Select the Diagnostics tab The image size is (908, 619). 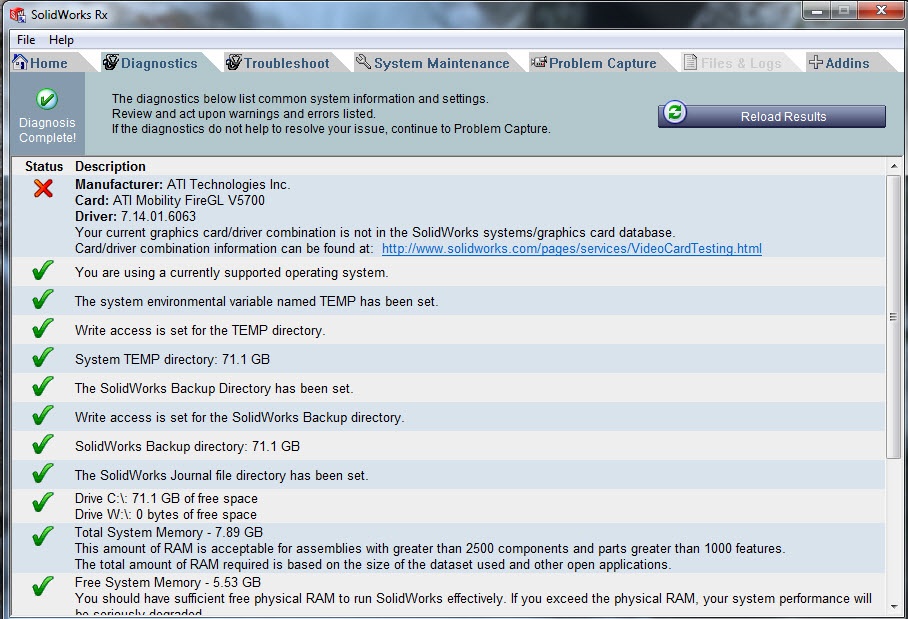point(159,63)
